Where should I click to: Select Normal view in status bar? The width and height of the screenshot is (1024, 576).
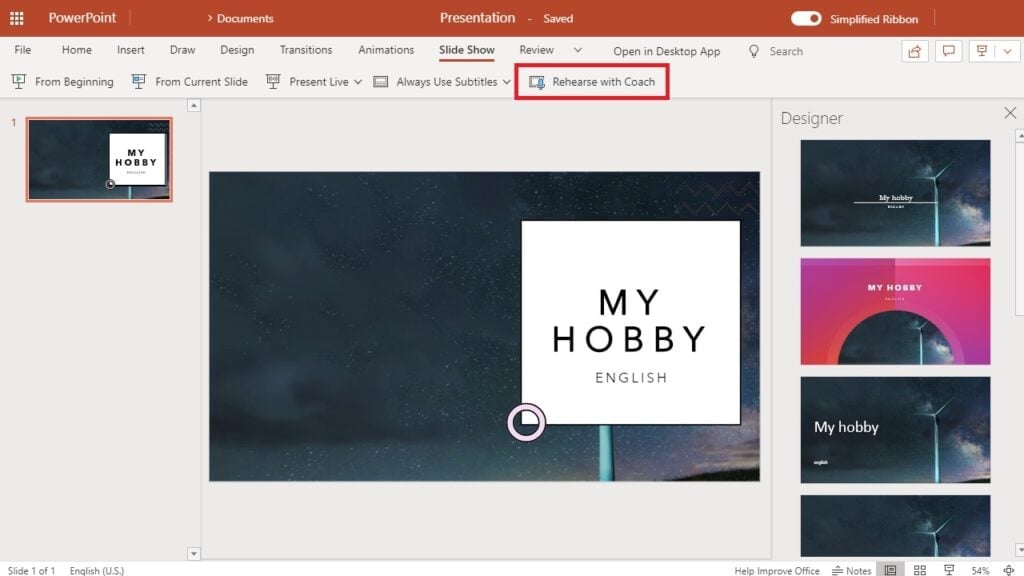pos(887,570)
